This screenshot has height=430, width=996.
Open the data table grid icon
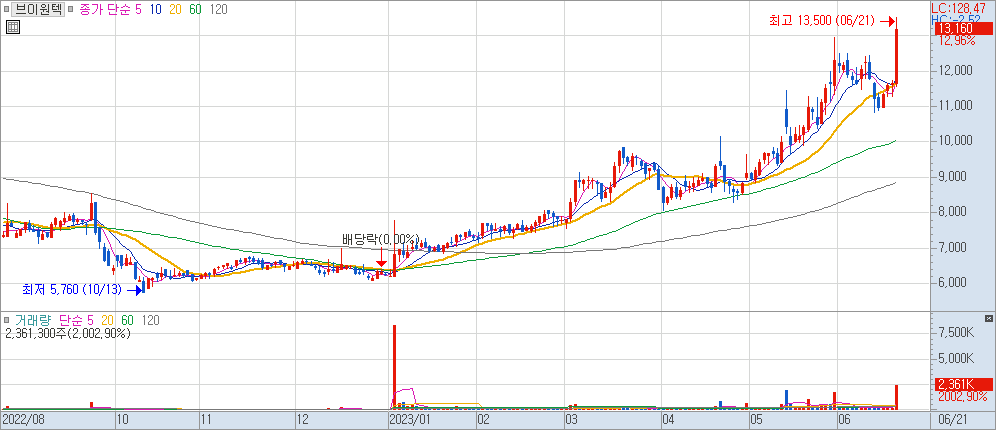point(12,27)
